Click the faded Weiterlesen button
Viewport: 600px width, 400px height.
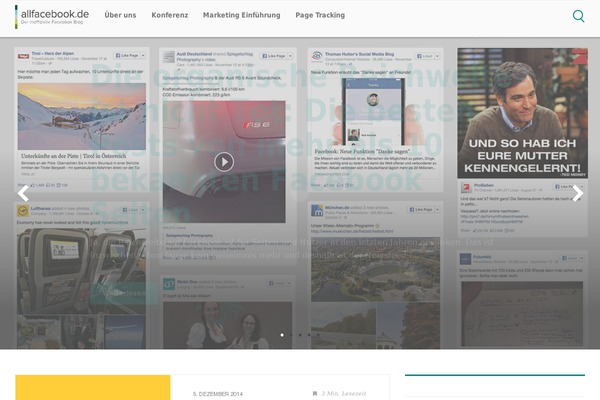[124, 293]
